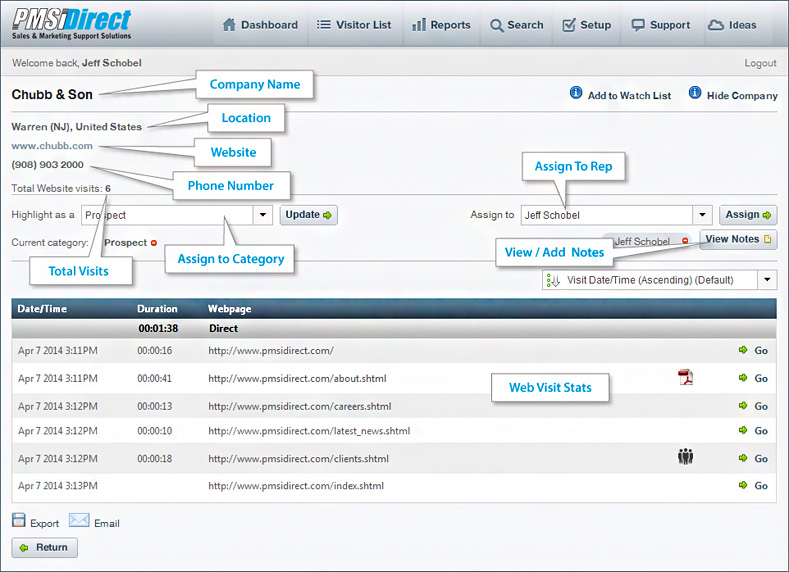Click Add to Watch List link
Viewport: 789px width, 572px height.
click(629, 96)
